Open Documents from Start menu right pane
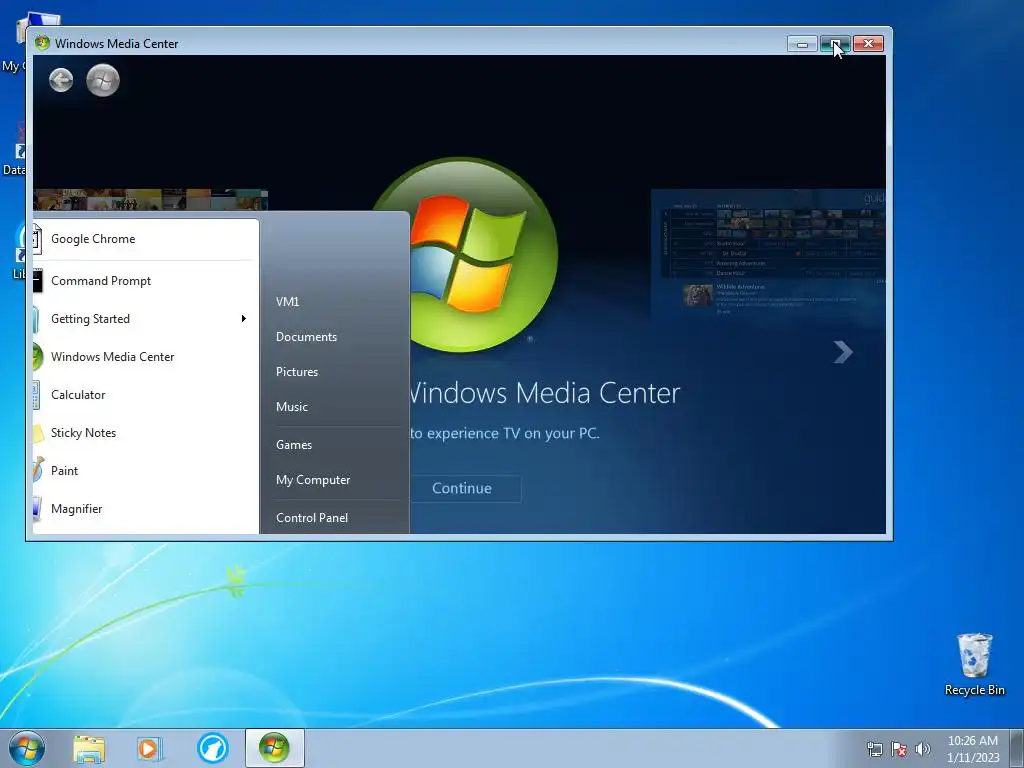Image resolution: width=1024 pixels, height=768 pixels. (x=306, y=337)
